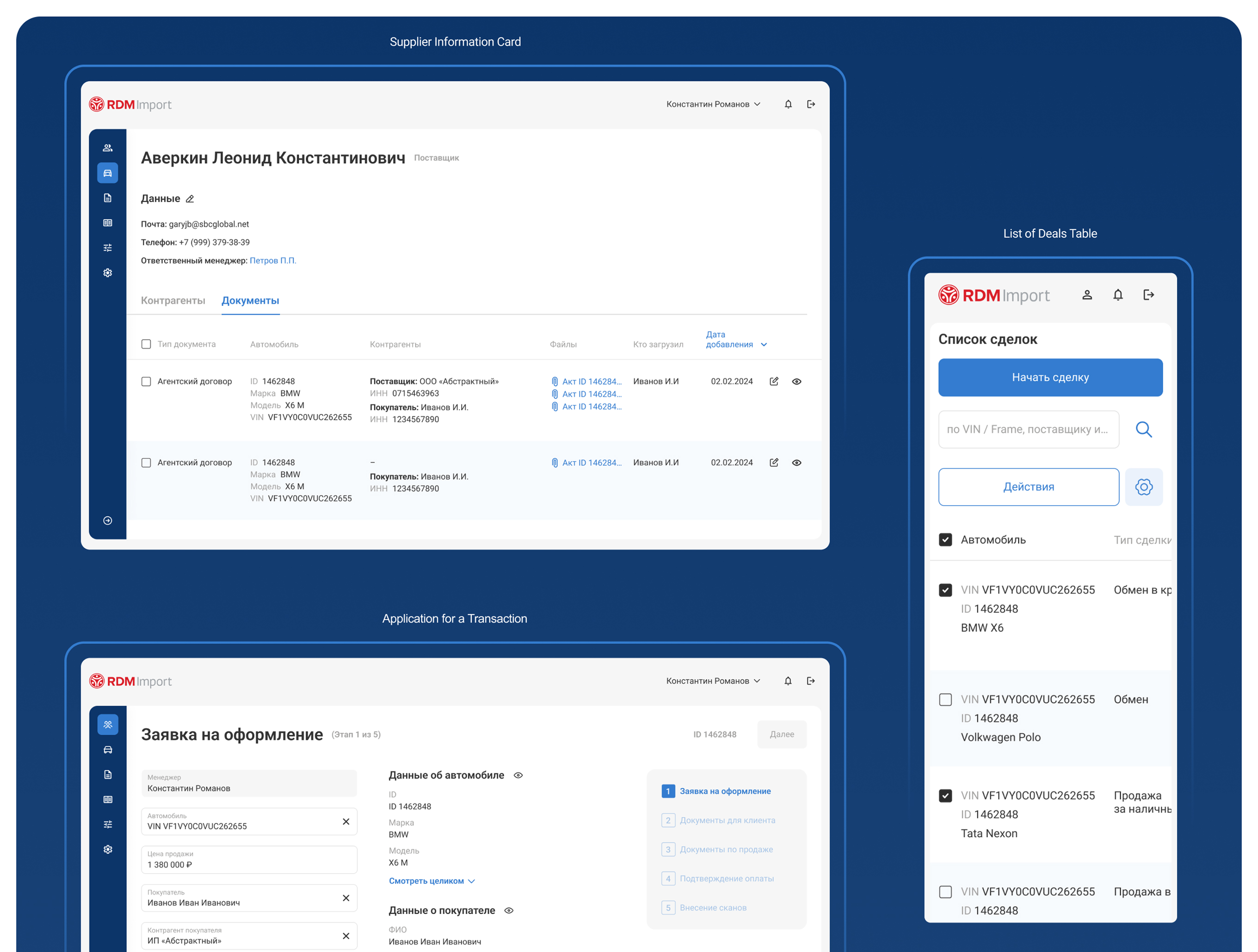Click the Начать сделку button
The width and height of the screenshot is (1258, 952).
(1050, 377)
